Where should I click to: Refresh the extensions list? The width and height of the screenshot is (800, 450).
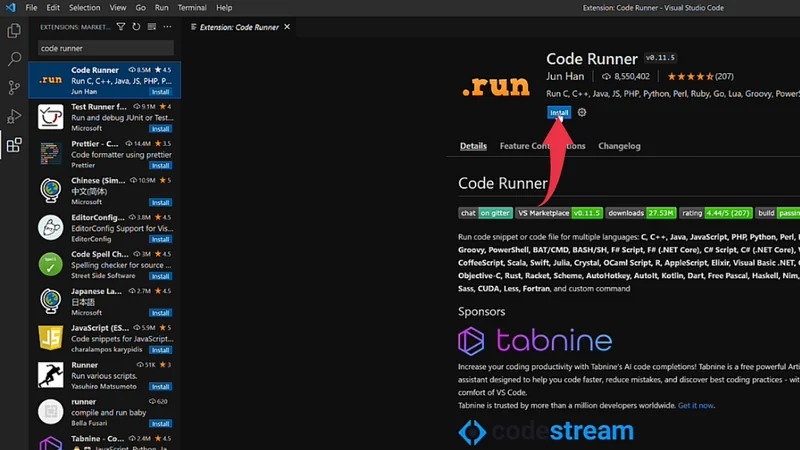pos(135,27)
